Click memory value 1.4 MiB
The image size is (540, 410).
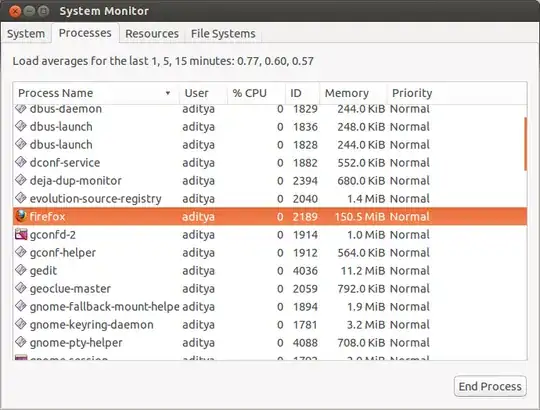click(366, 199)
